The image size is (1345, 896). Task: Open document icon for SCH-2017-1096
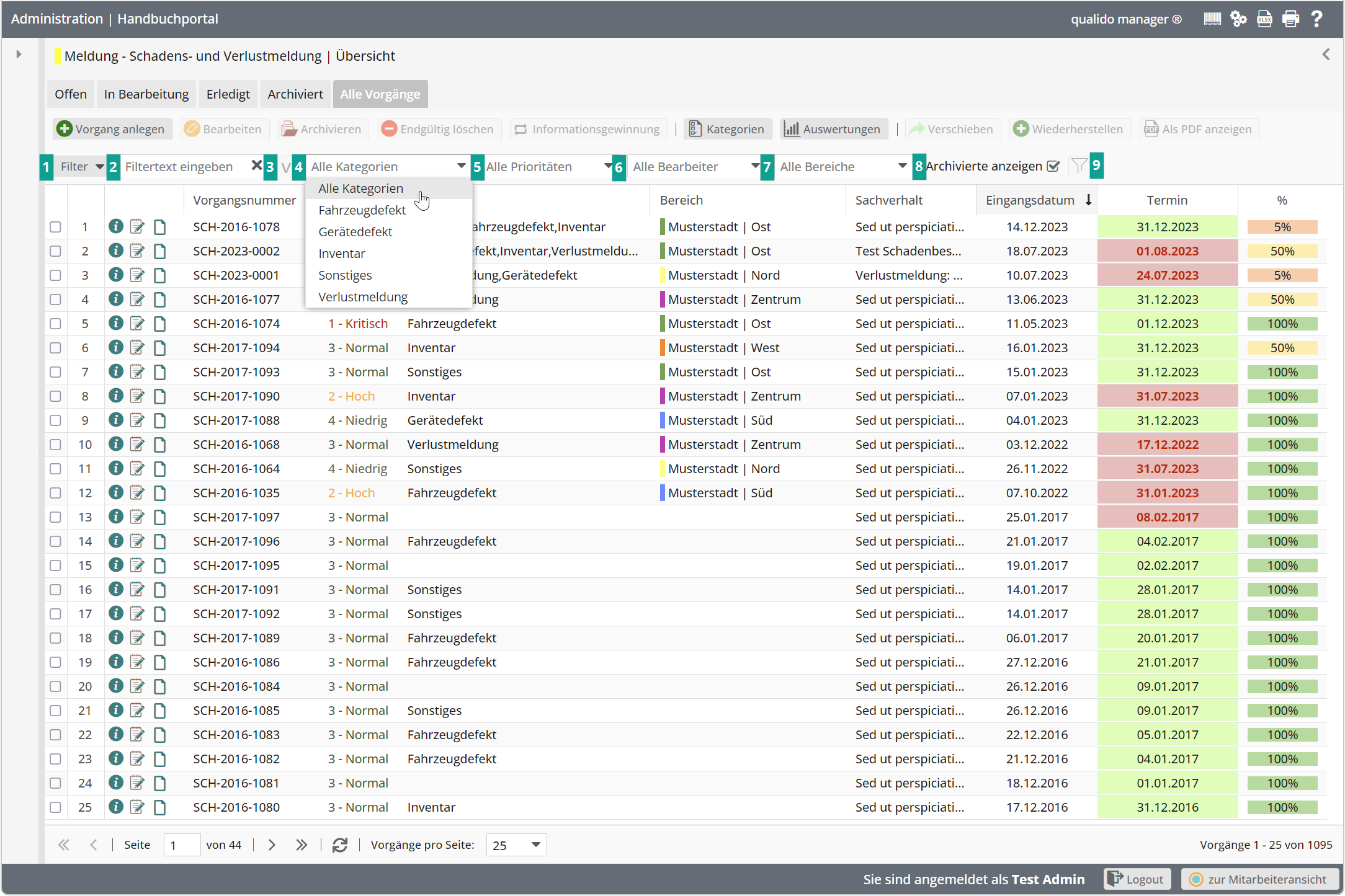(159, 541)
